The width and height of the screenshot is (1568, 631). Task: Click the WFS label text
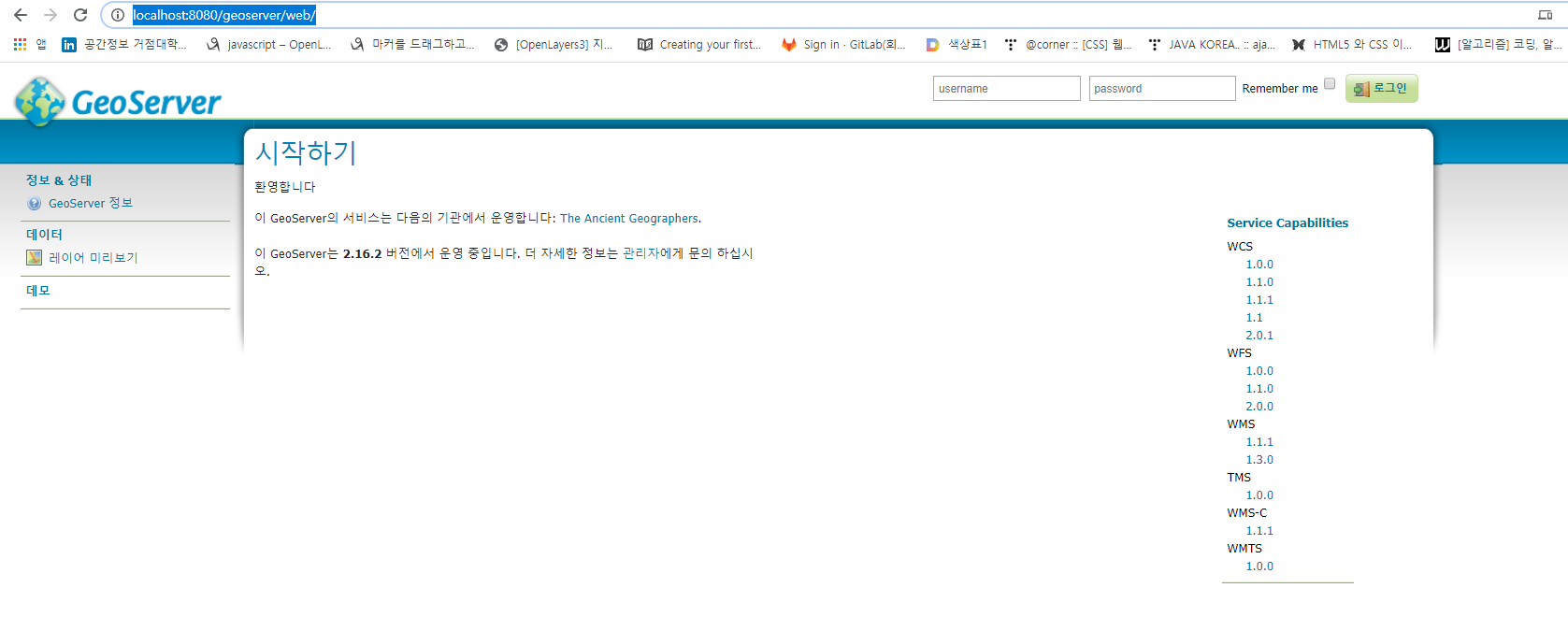tap(1239, 353)
